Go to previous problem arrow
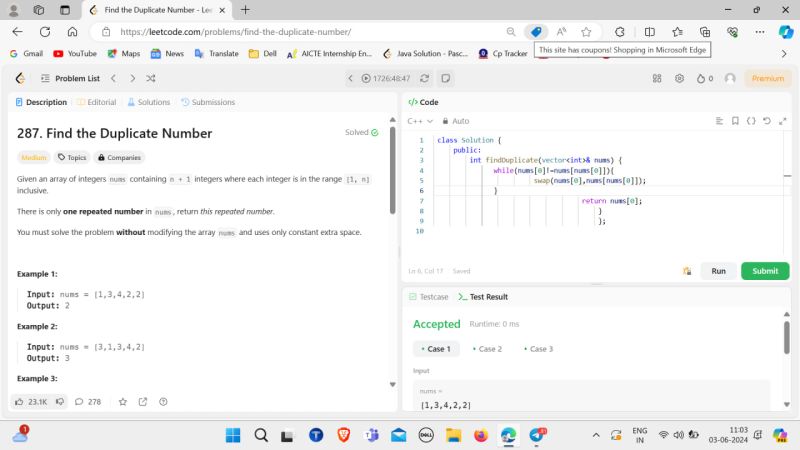The width and height of the screenshot is (800, 450). pos(113,78)
